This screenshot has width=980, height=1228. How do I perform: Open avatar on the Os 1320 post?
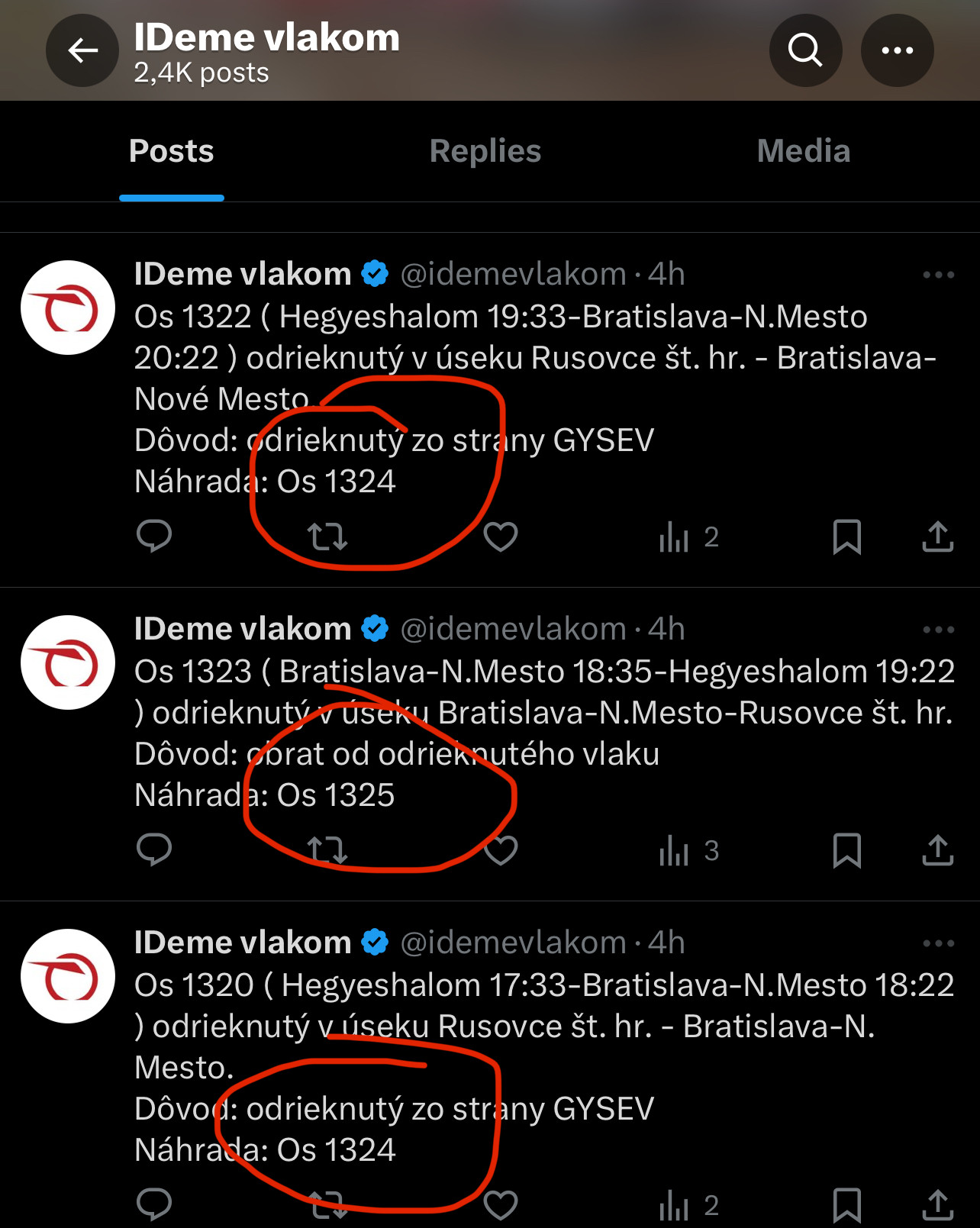68,976
